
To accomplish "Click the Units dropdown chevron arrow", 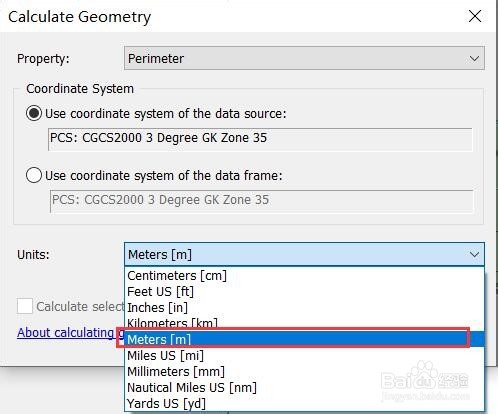I will coord(474,255).
